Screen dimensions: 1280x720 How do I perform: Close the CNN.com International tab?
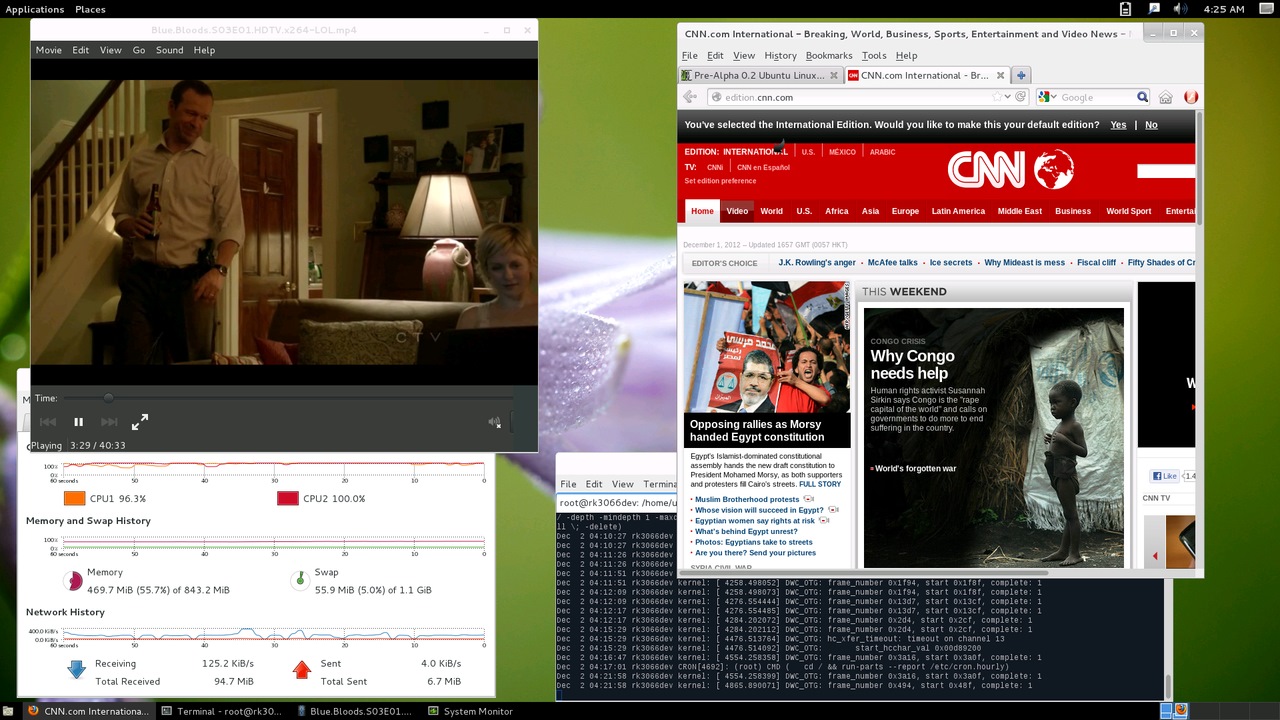click(1001, 75)
